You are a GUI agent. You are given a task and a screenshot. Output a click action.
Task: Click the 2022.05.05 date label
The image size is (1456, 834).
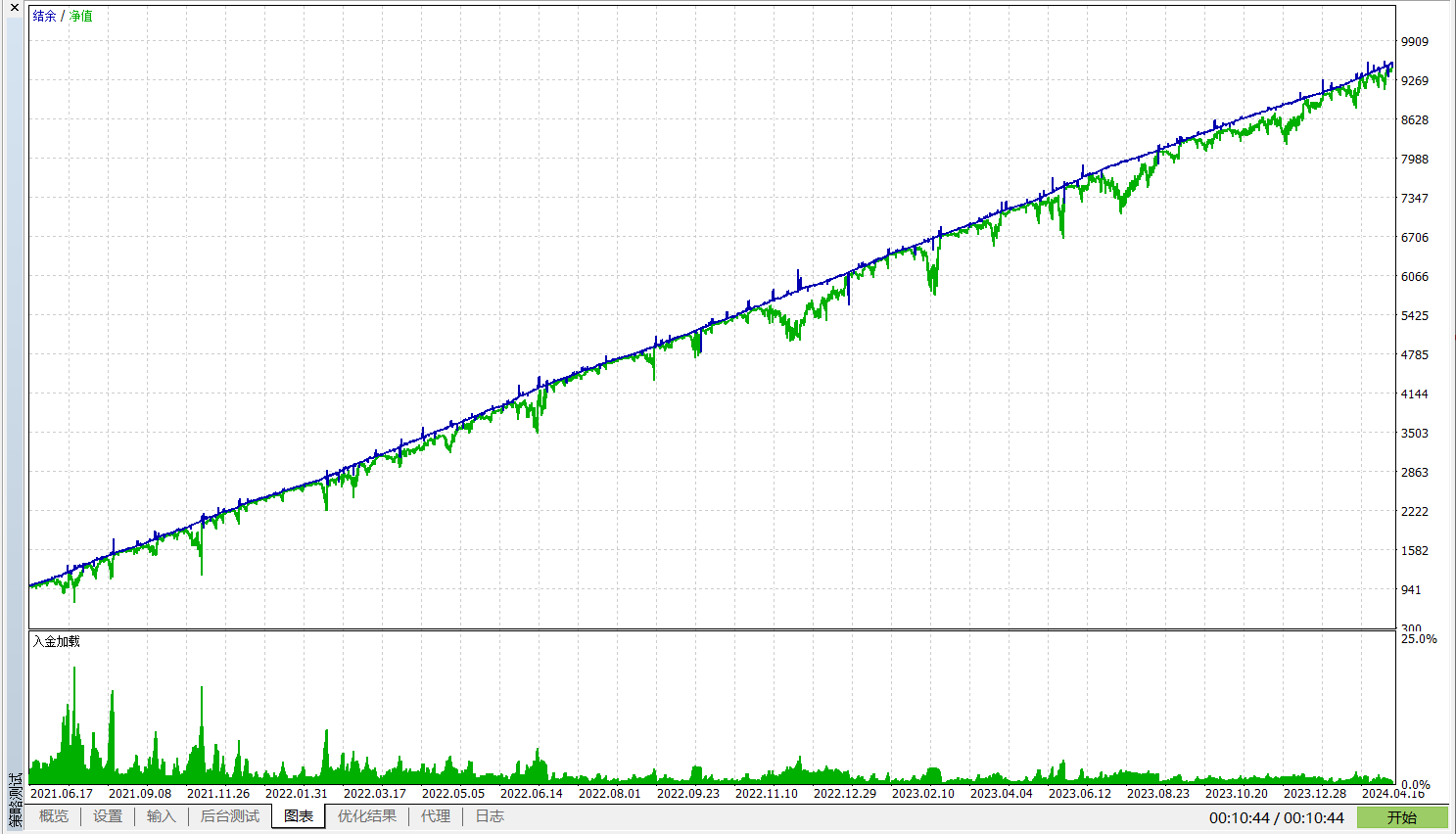(x=453, y=794)
